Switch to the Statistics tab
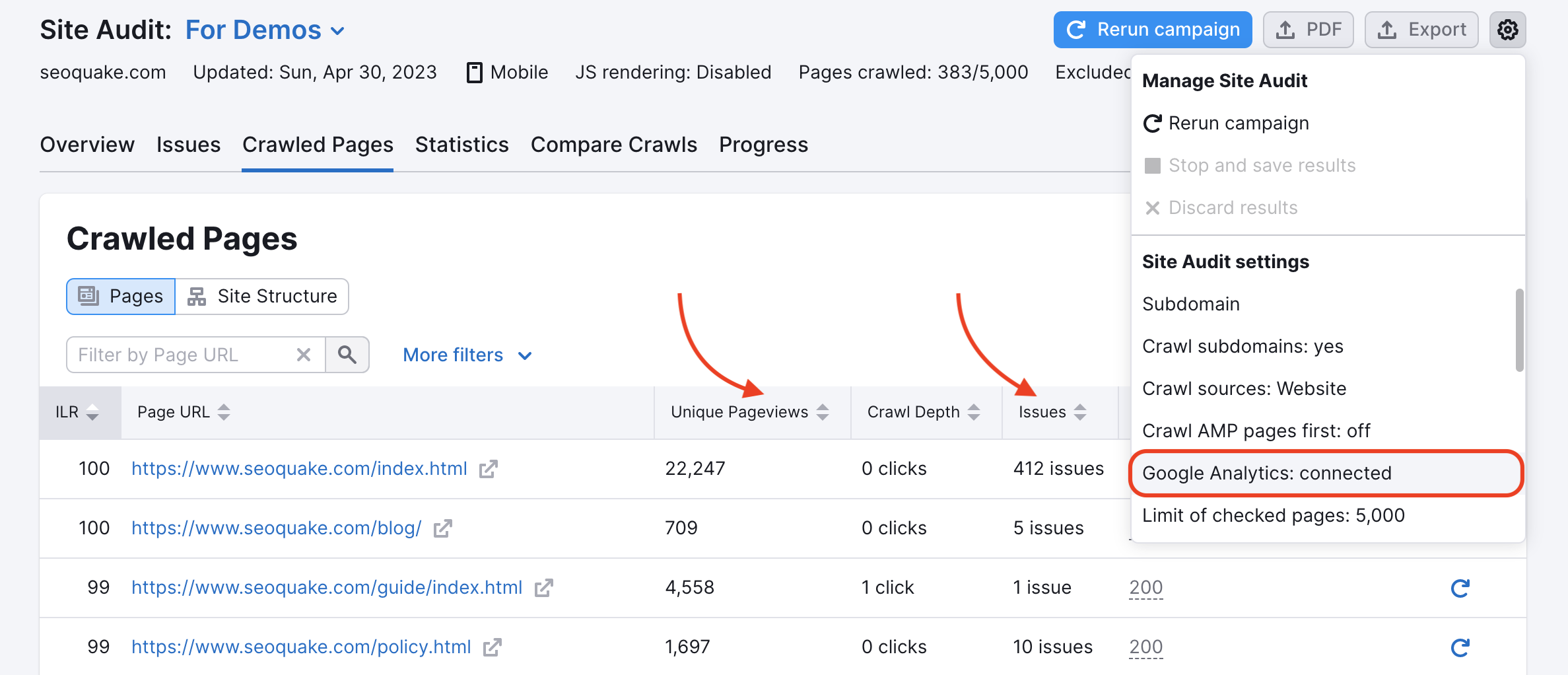The image size is (1568, 675). (461, 145)
